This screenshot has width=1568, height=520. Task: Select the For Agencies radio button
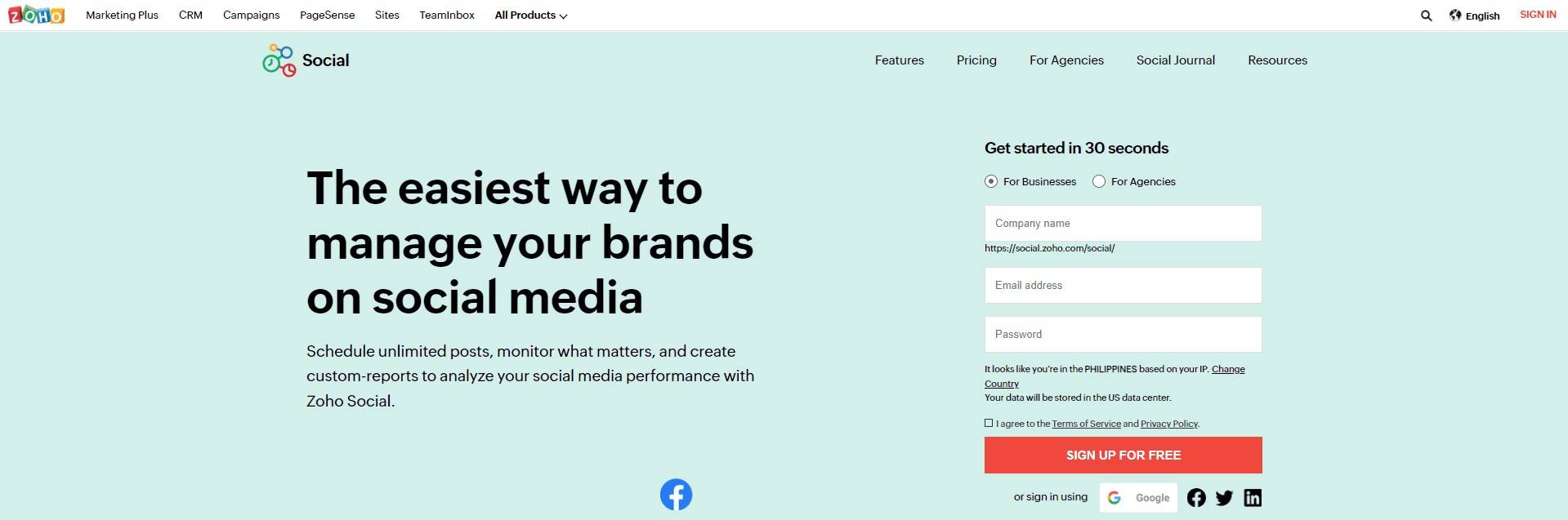[x=1099, y=181]
